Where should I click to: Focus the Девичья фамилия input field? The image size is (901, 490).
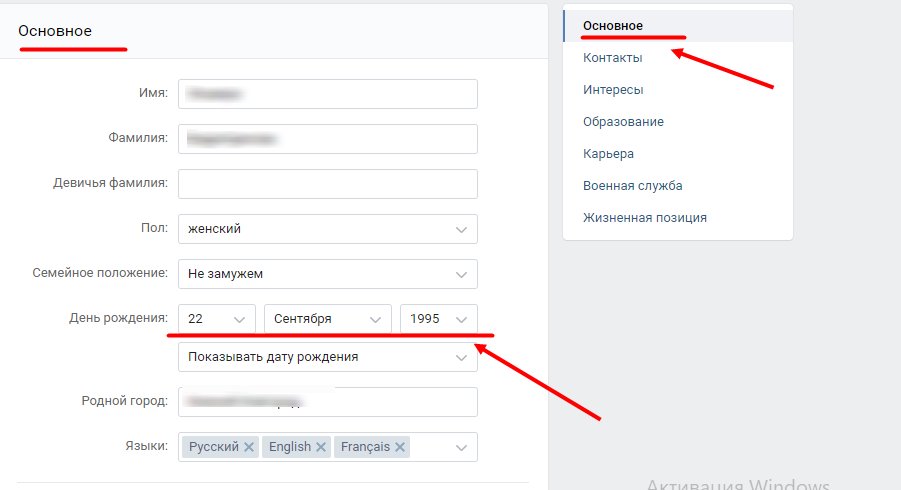tap(327, 184)
